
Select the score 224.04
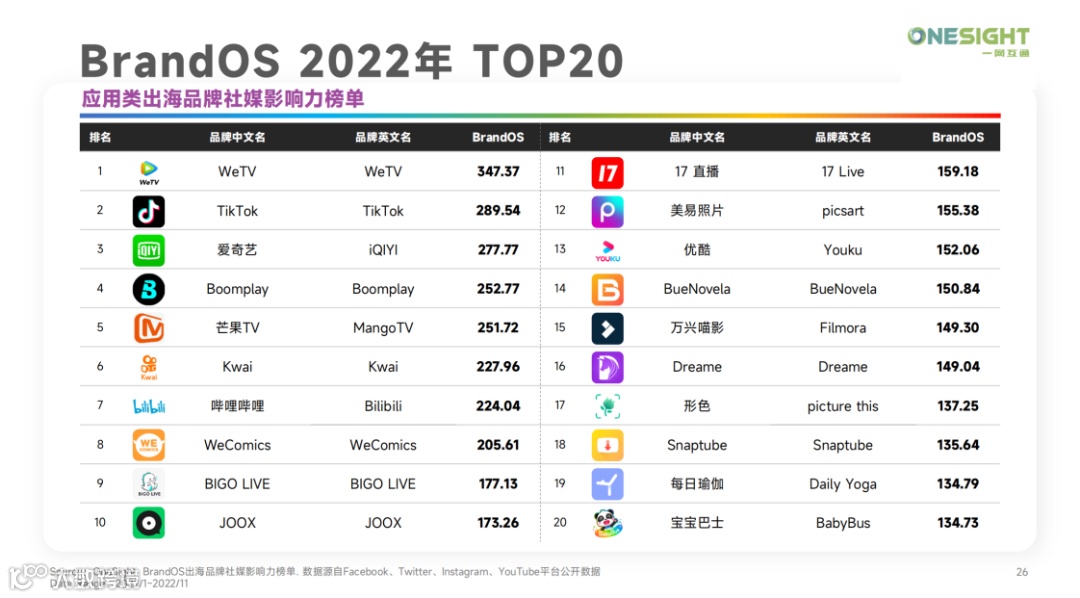(498, 406)
